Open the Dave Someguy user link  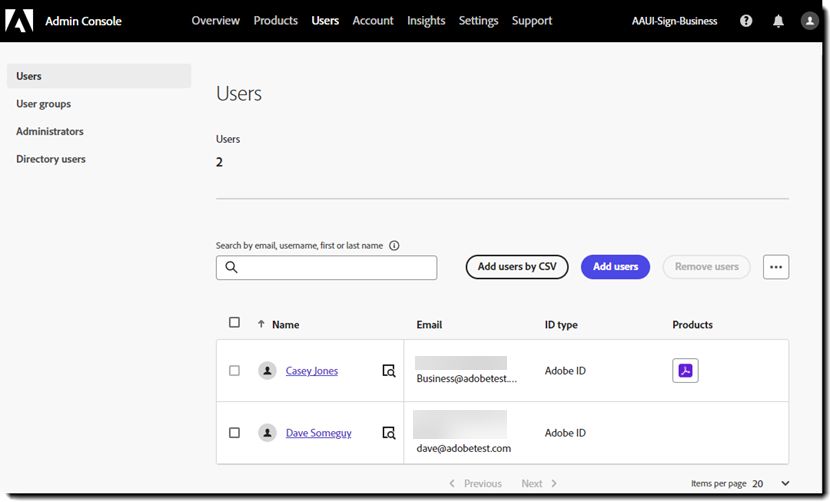[318, 433]
